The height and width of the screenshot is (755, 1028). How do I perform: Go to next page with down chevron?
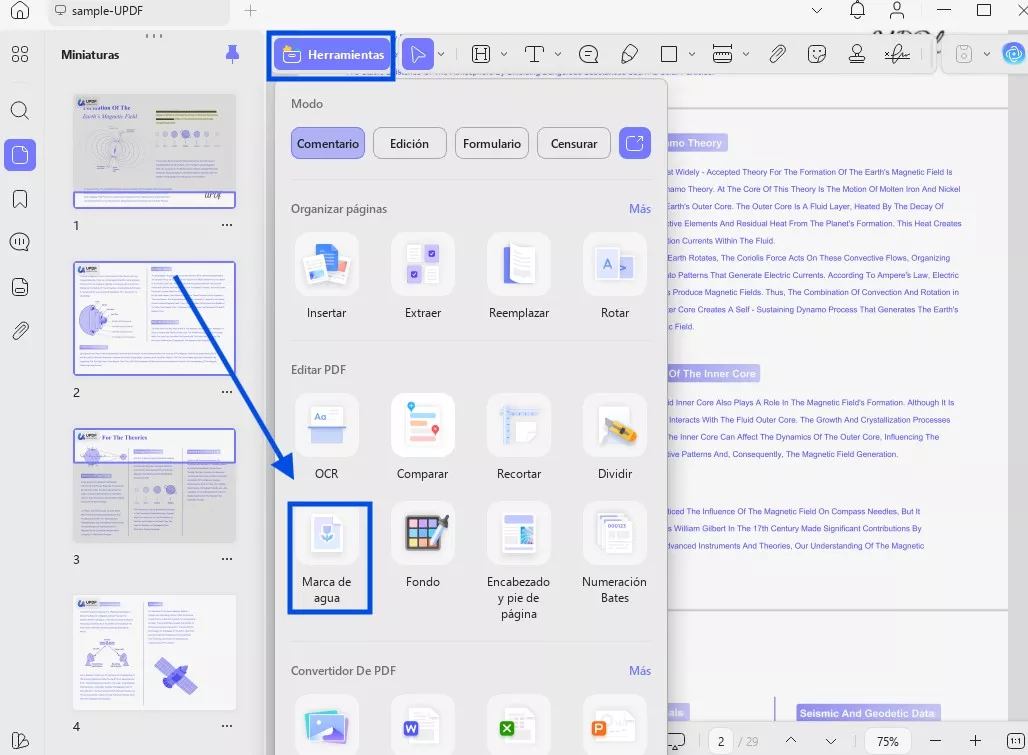[831, 741]
